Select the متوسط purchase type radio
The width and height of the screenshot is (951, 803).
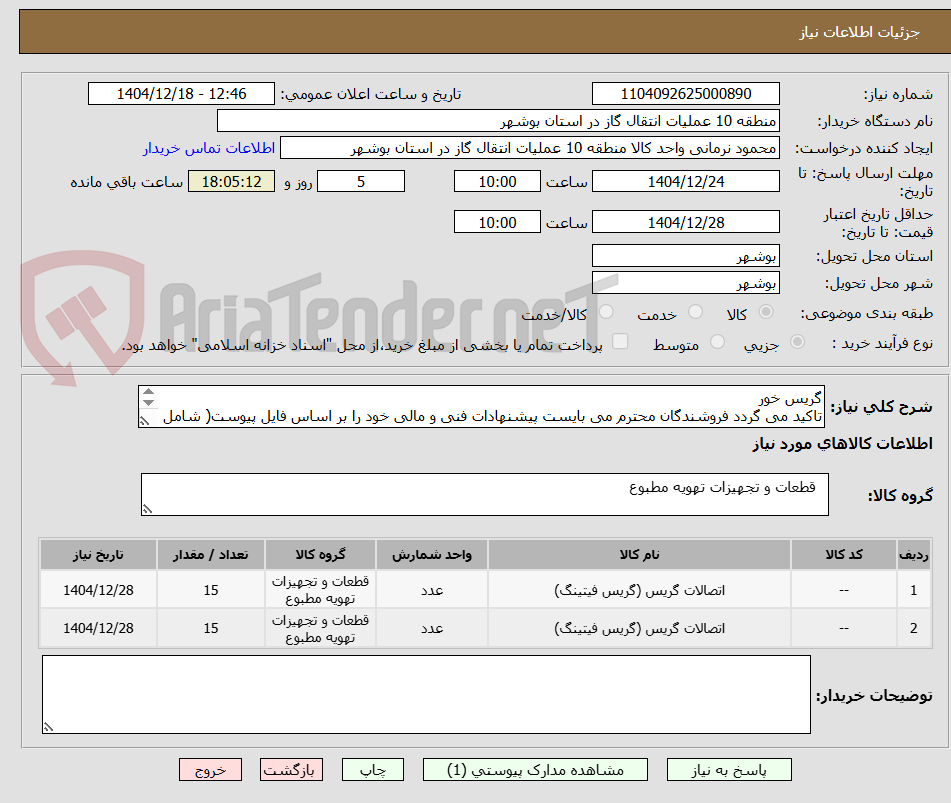tap(717, 342)
